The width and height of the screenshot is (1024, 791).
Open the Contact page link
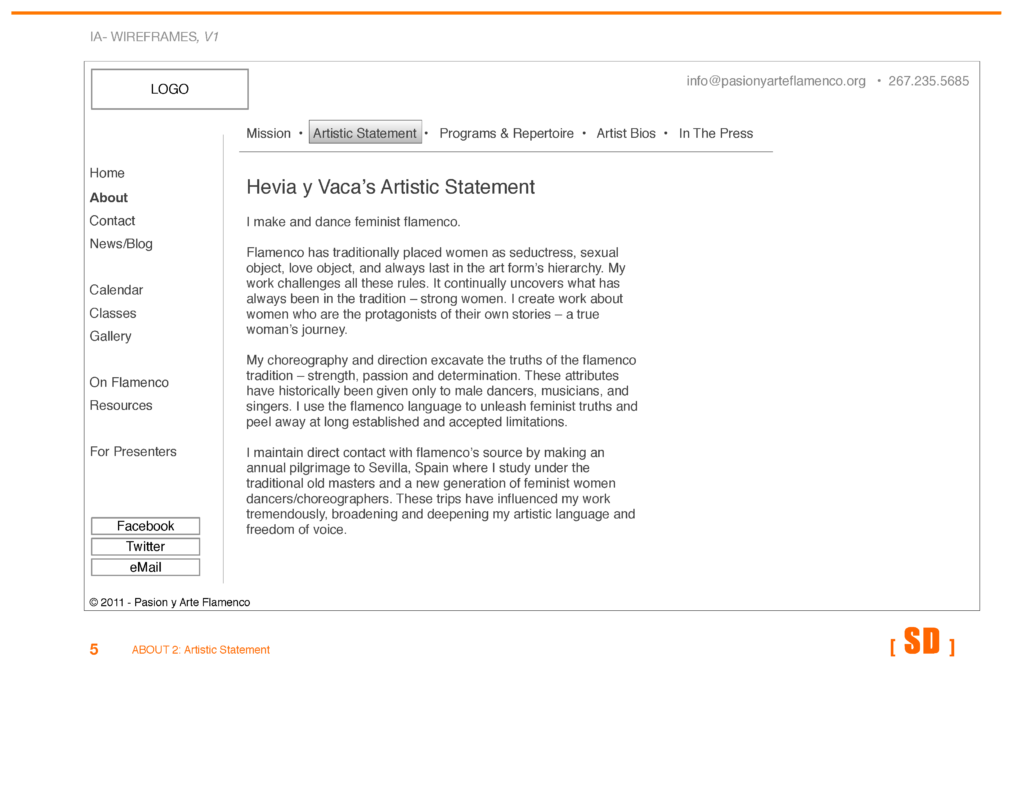(x=112, y=221)
